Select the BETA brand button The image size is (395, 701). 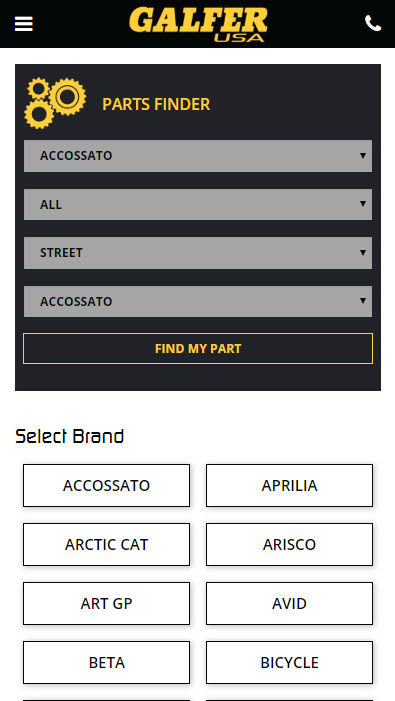[106, 663]
